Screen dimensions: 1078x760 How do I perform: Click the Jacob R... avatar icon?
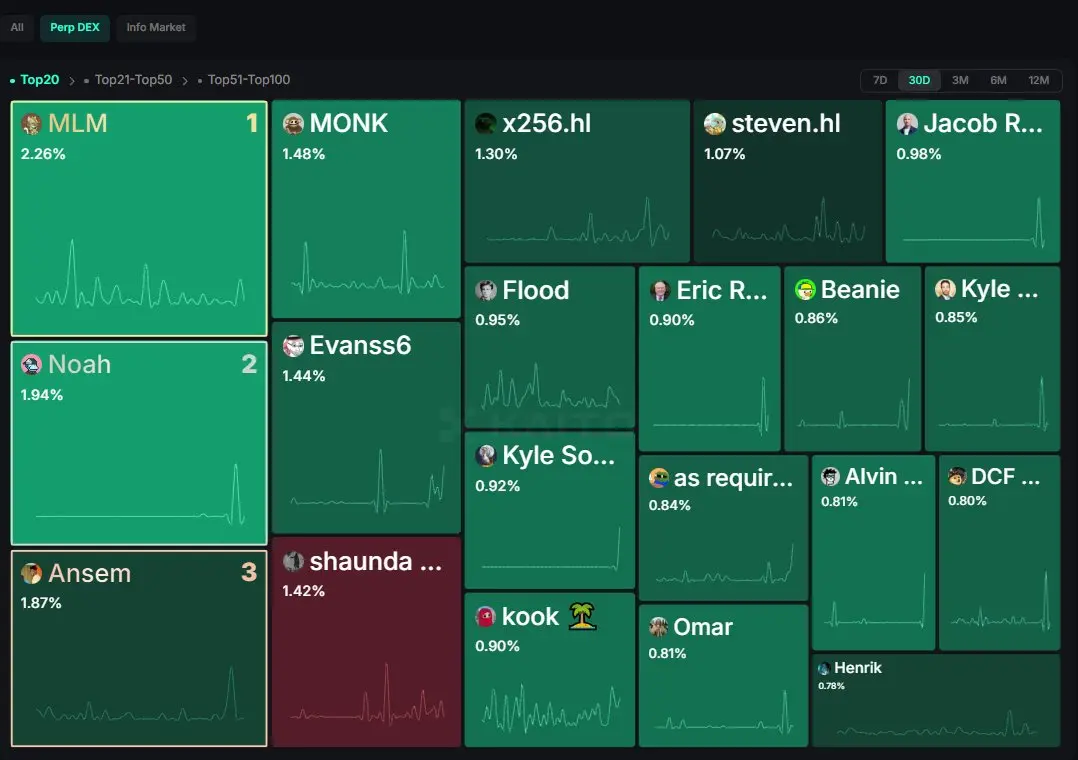coord(907,124)
